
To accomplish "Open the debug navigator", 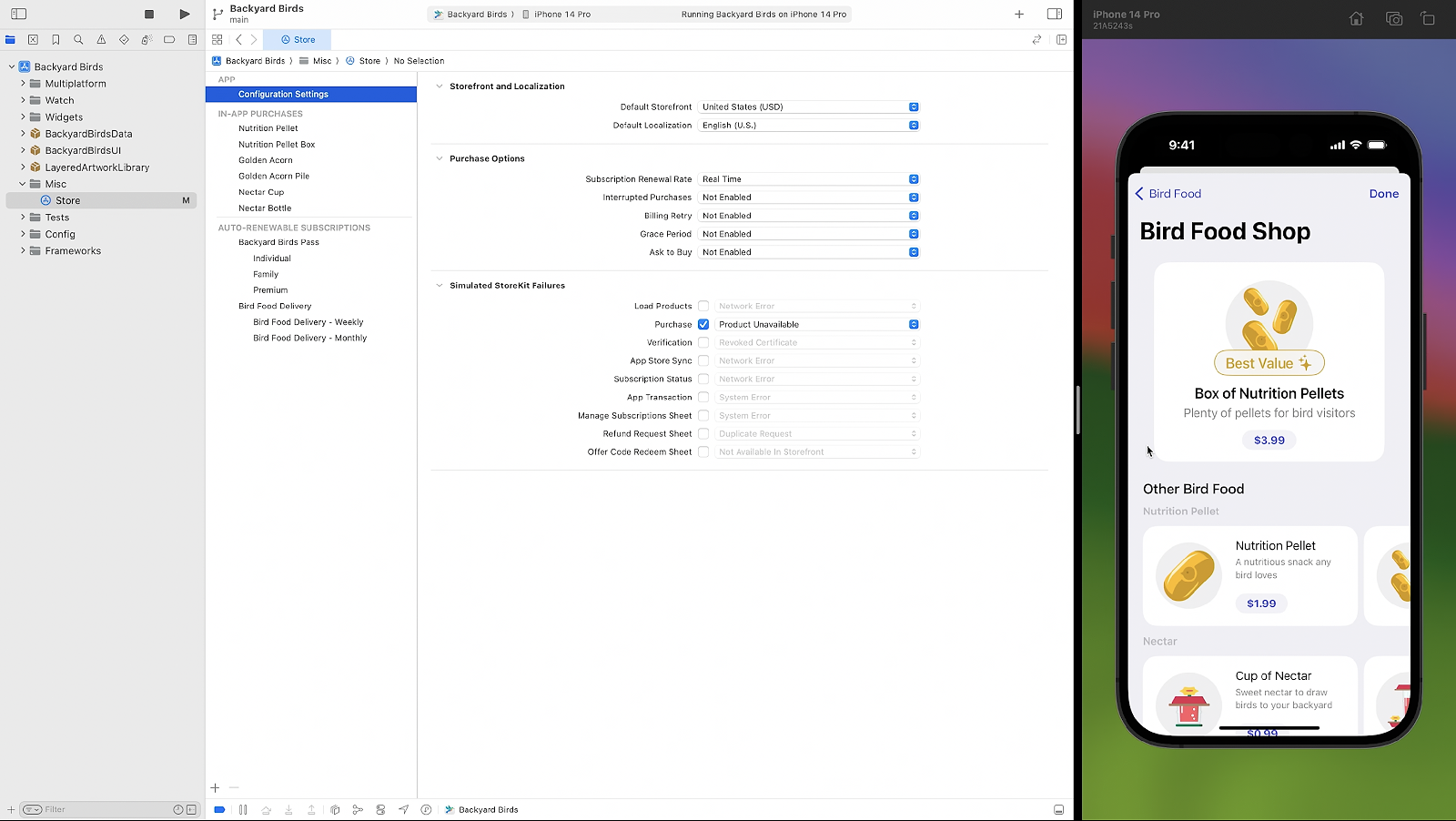I will 147,40.
